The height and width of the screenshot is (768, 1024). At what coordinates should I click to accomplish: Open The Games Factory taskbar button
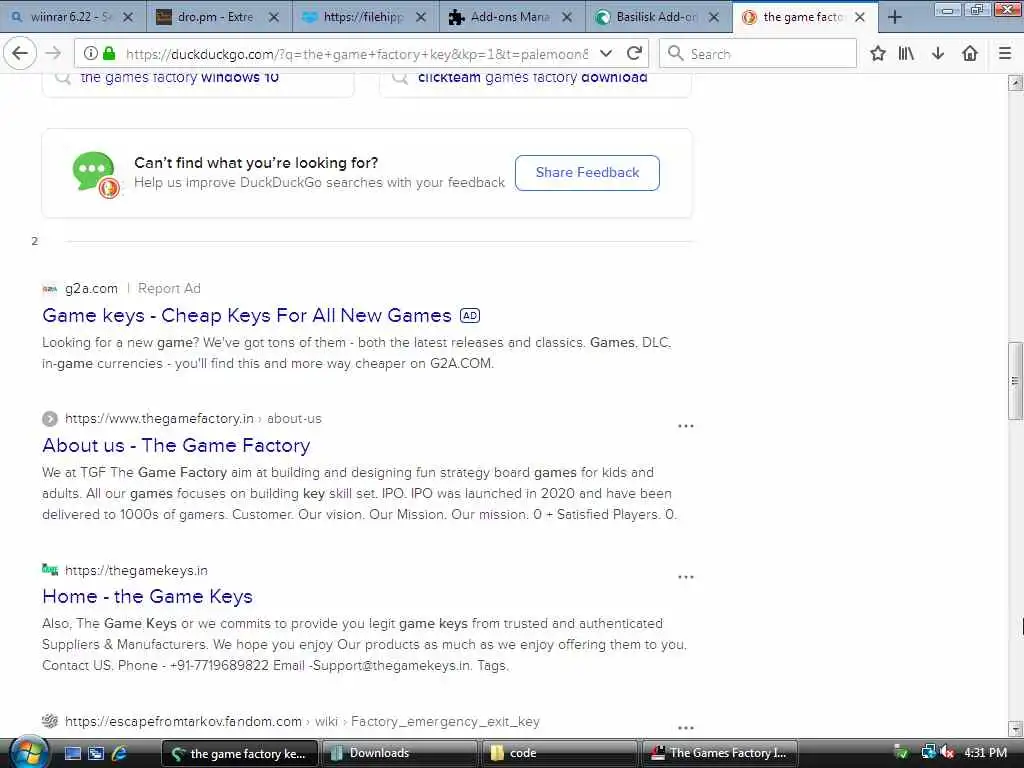point(721,753)
